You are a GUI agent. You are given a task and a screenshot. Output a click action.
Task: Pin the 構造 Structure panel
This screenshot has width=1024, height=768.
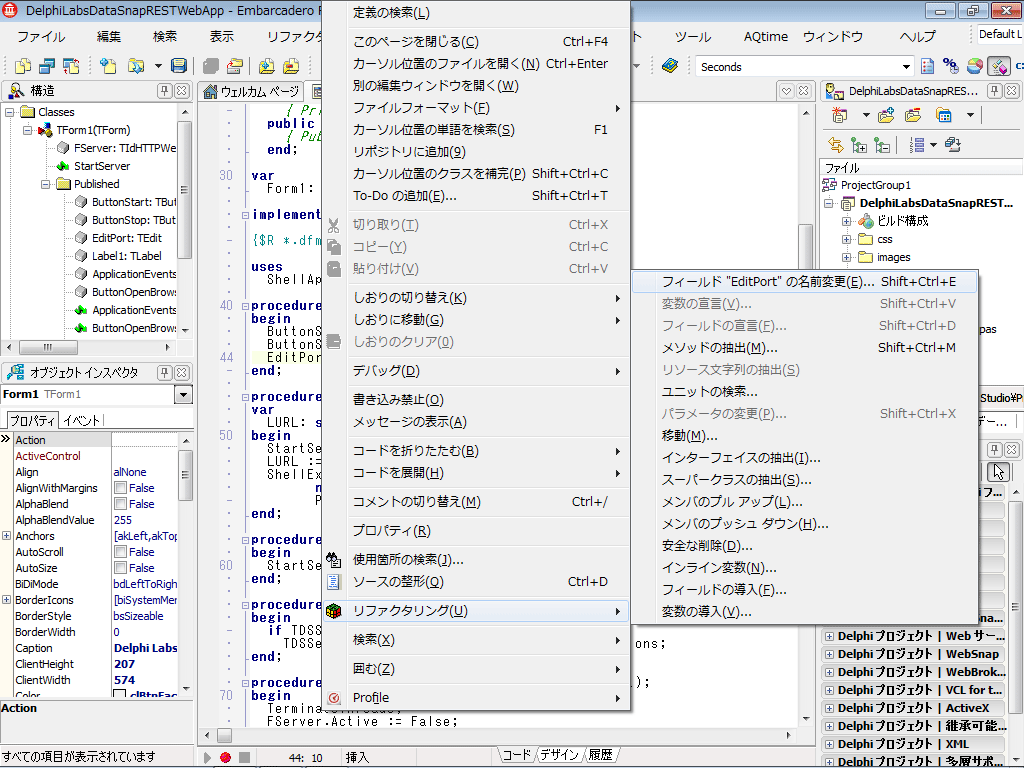(165, 91)
